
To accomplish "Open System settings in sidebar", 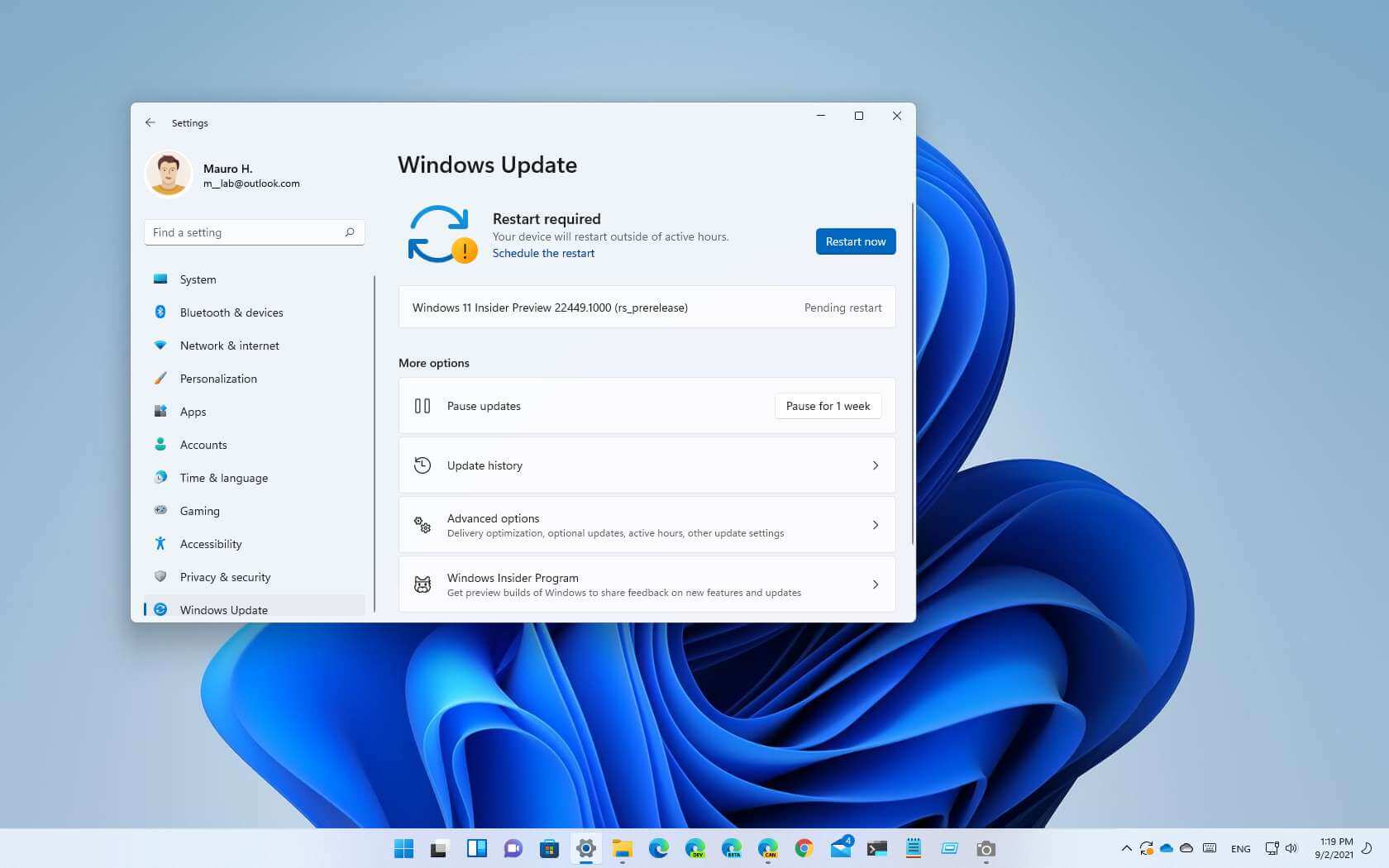I will 198,279.
